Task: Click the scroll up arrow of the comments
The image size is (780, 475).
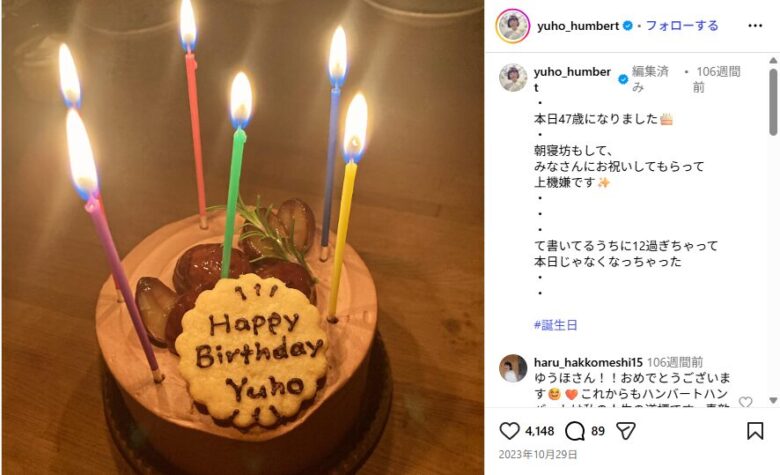Action: point(773,61)
